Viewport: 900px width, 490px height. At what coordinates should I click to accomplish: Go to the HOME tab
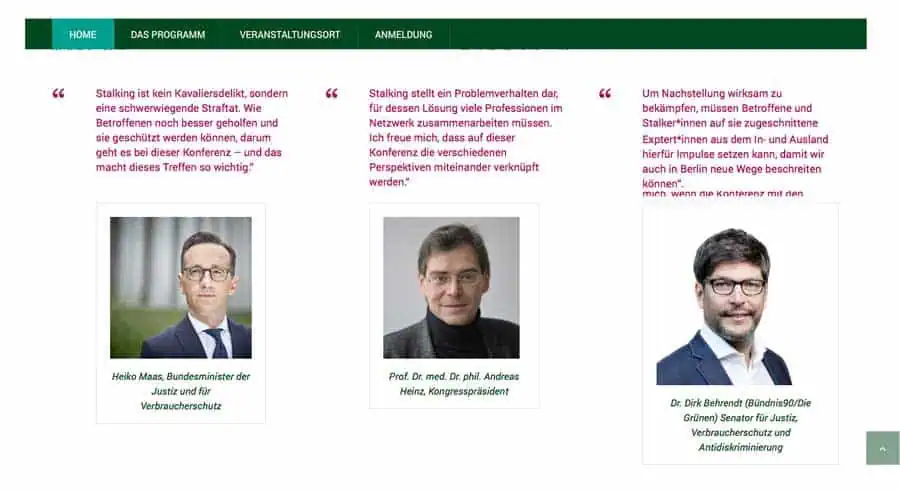[83, 35]
